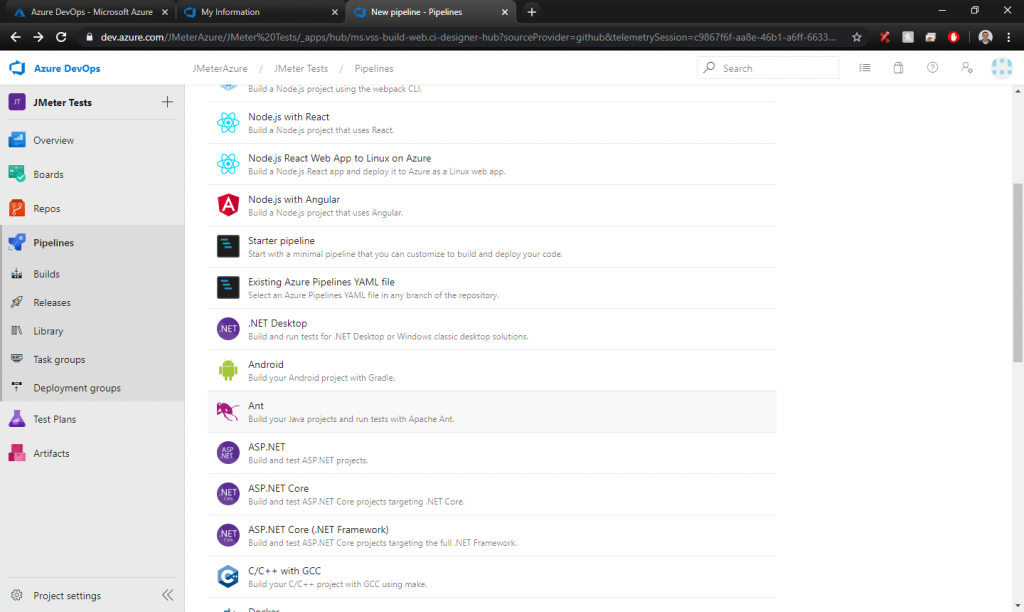Choose the Ant template icon
Screen dimensions: 1024x612
coord(228,411)
